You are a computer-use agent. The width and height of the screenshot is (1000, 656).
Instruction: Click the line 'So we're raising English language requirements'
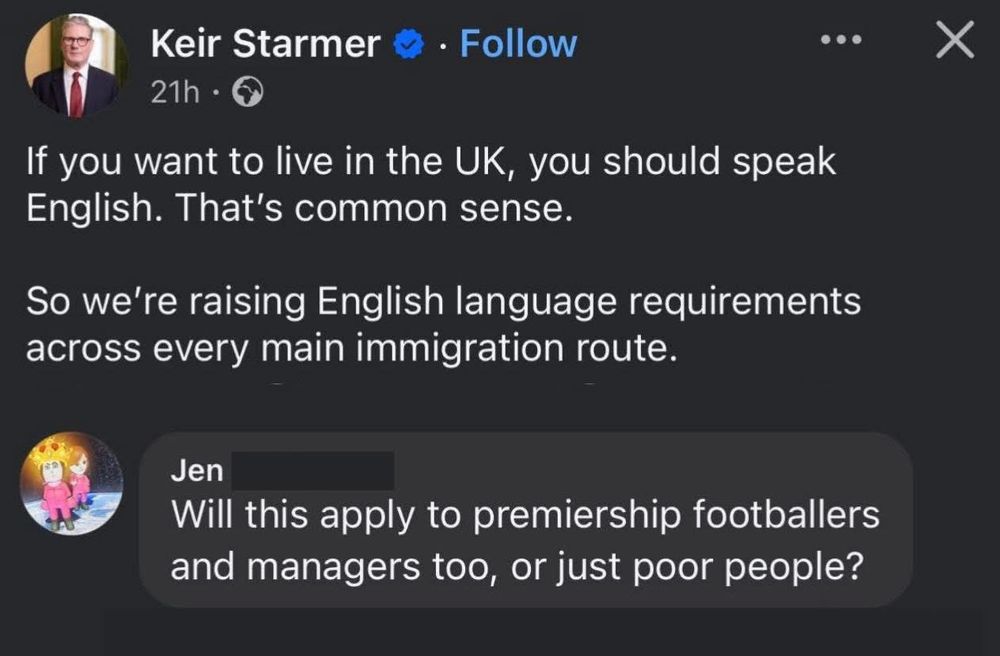pyautogui.click(x=442, y=301)
